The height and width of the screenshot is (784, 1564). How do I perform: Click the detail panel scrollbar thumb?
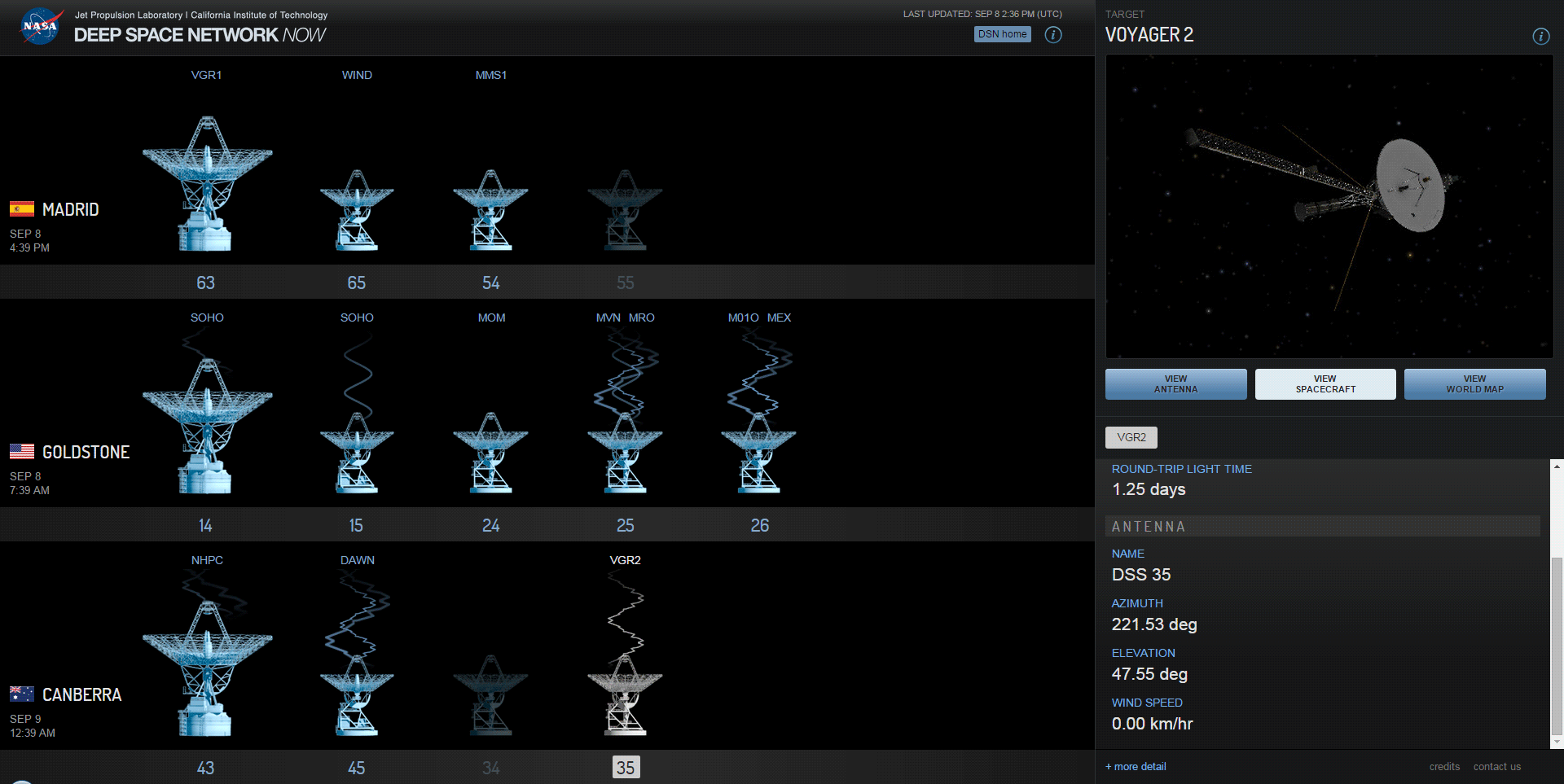coord(1557,646)
